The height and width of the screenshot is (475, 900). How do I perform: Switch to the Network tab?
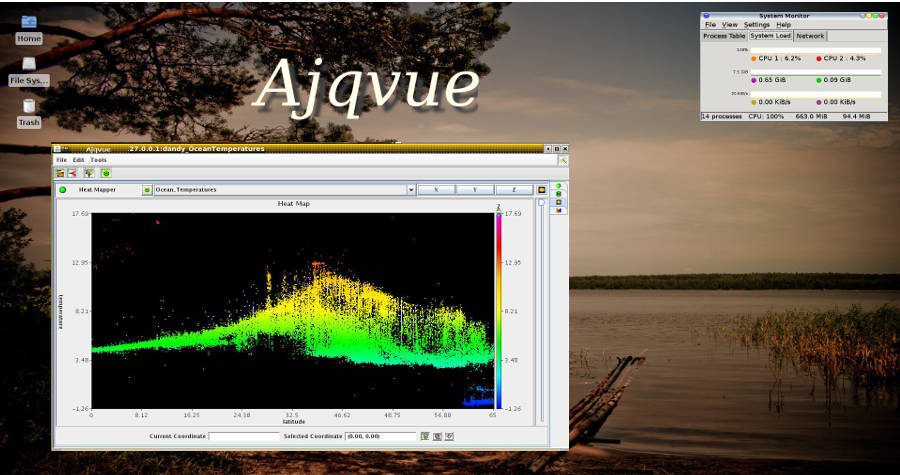click(810, 36)
